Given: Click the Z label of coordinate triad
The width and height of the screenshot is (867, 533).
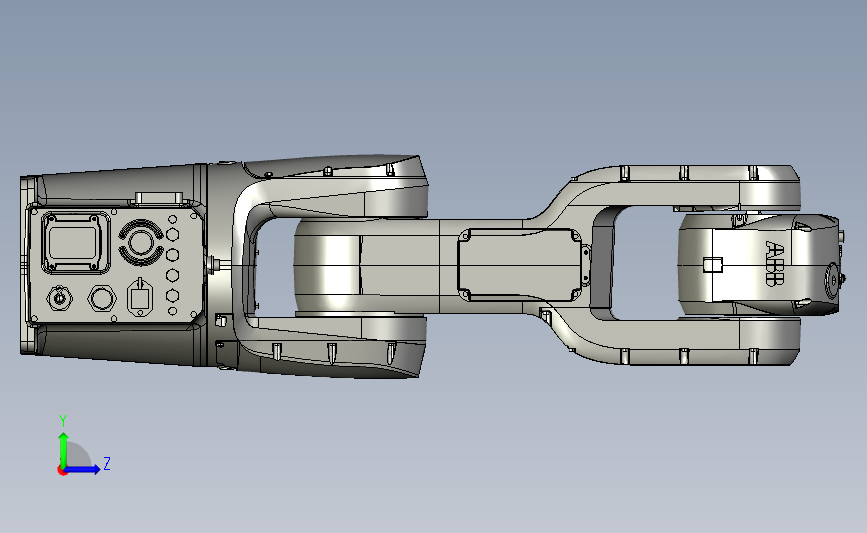Looking at the screenshot, I should pos(107,463).
